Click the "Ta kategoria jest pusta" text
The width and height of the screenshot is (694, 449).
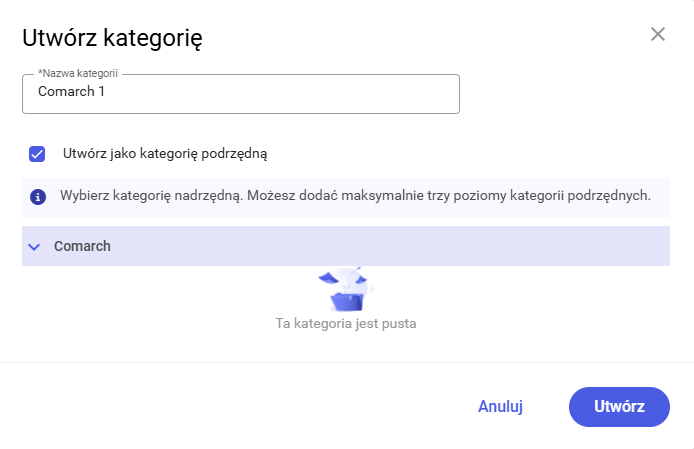[x=345, y=324]
